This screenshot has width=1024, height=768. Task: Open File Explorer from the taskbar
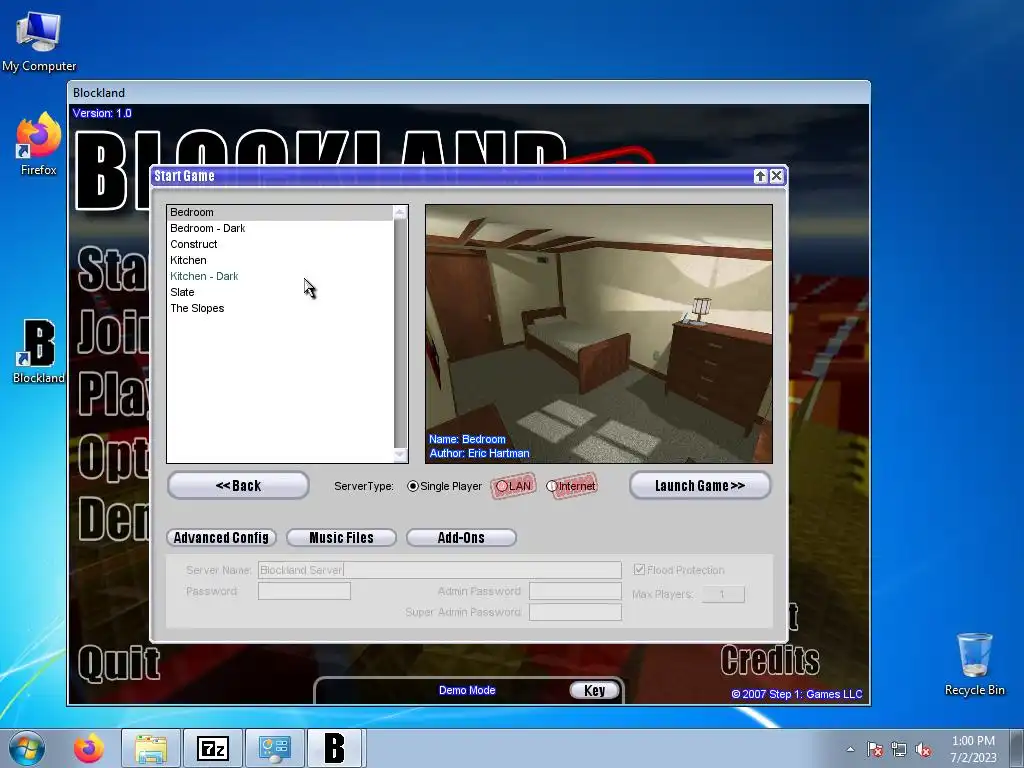(151, 748)
